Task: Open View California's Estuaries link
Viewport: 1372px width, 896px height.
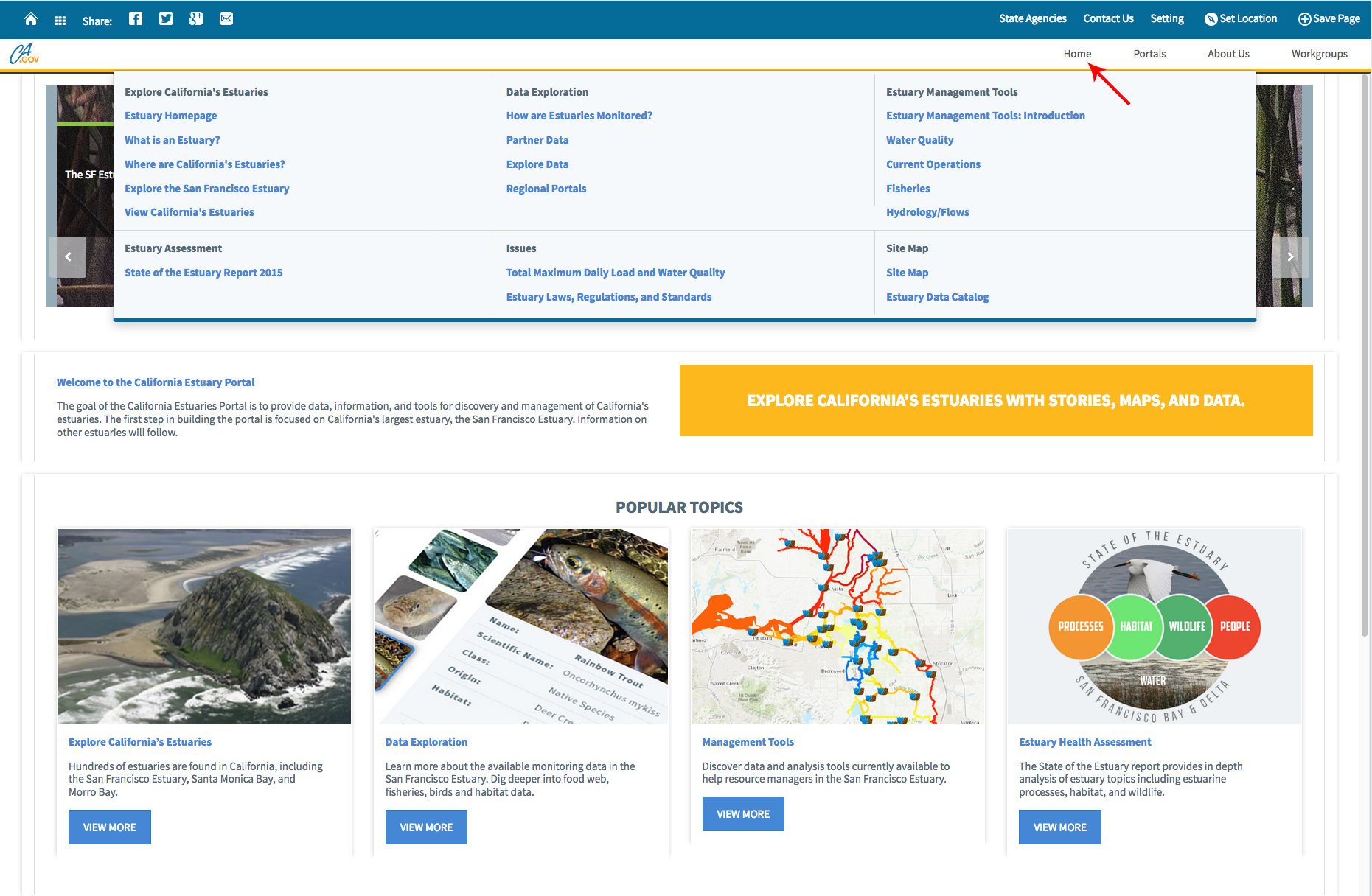Action: click(189, 212)
